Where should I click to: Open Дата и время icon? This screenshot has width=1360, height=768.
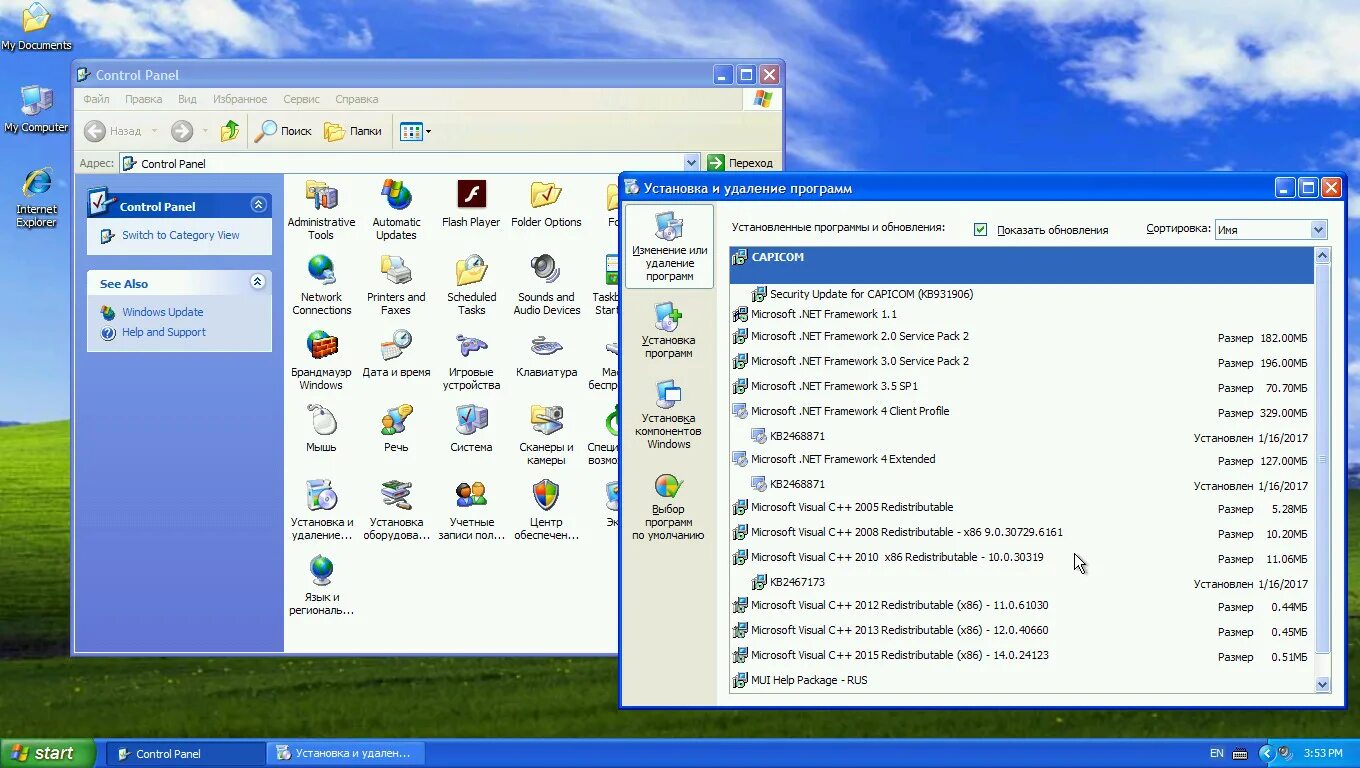pos(396,354)
